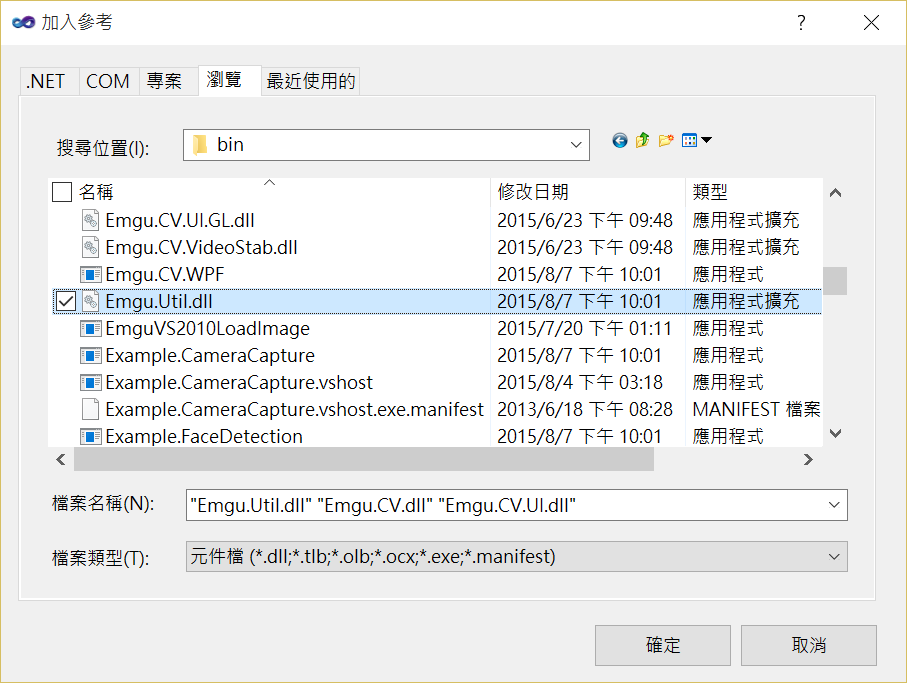Open the View menu icon

690,141
